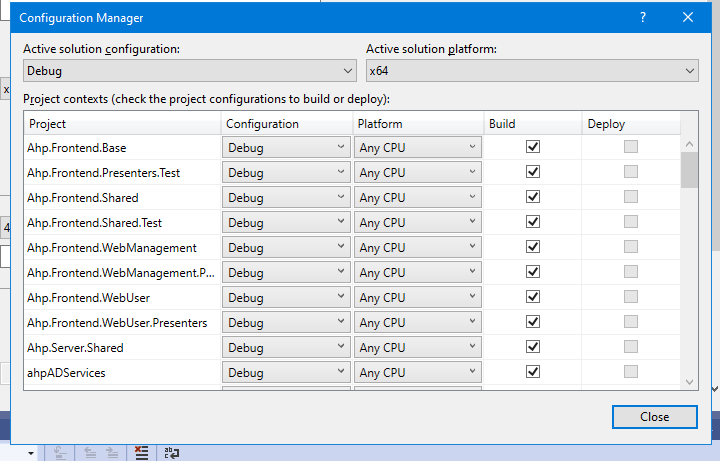Close the Configuration Manager with the X
The height and width of the screenshot is (461, 720).
click(x=688, y=17)
